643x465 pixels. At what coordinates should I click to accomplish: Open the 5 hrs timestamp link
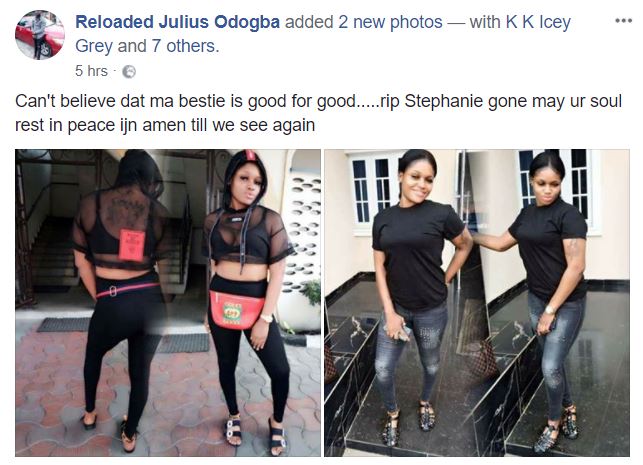coord(91,71)
